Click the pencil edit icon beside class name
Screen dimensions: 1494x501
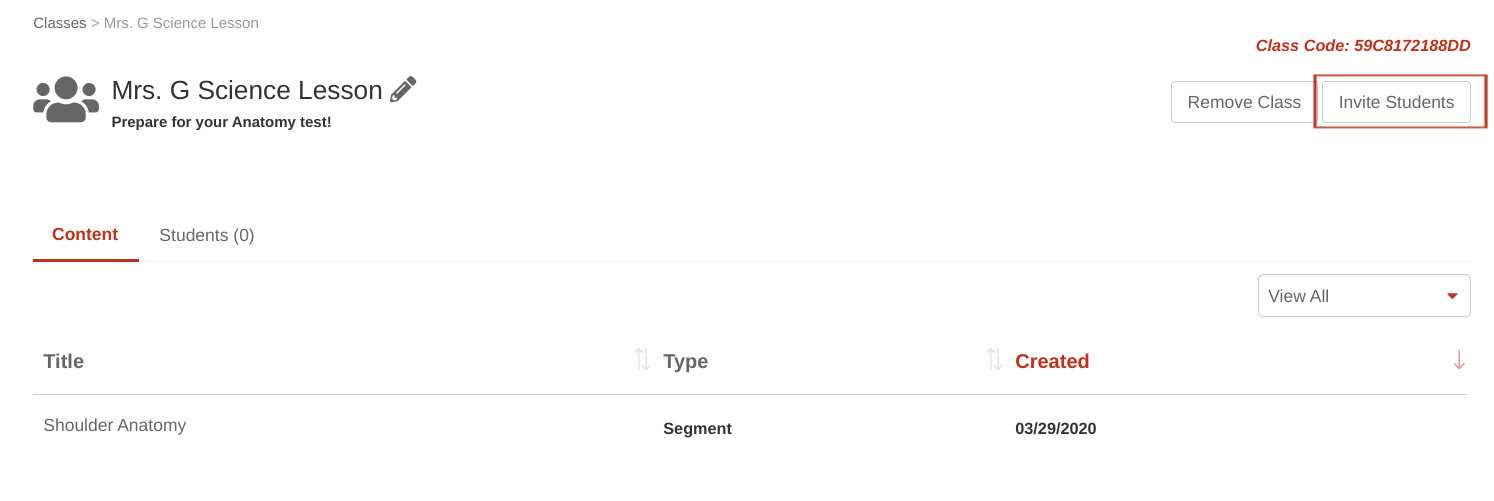(x=403, y=90)
